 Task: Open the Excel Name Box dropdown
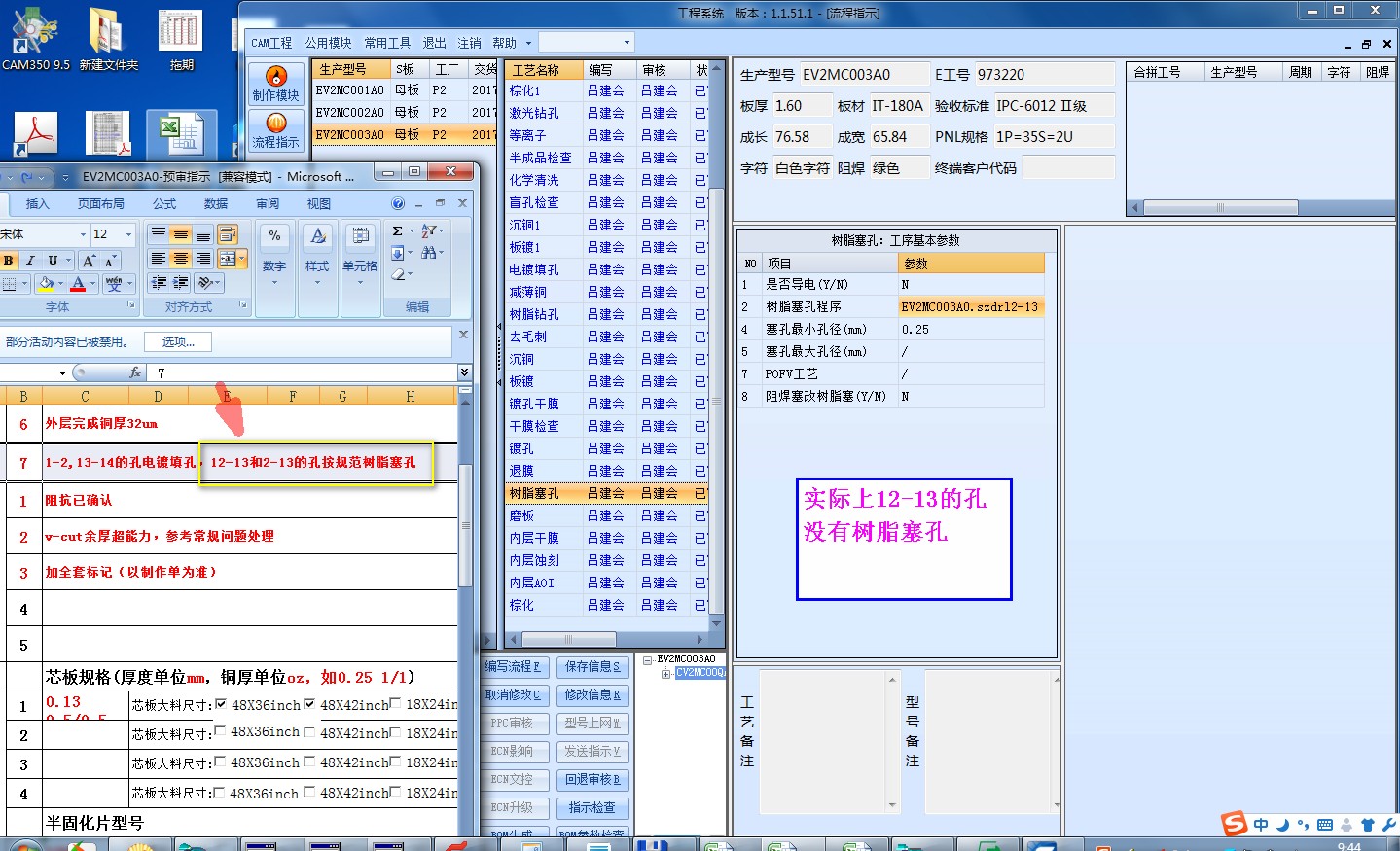coord(62,372)
